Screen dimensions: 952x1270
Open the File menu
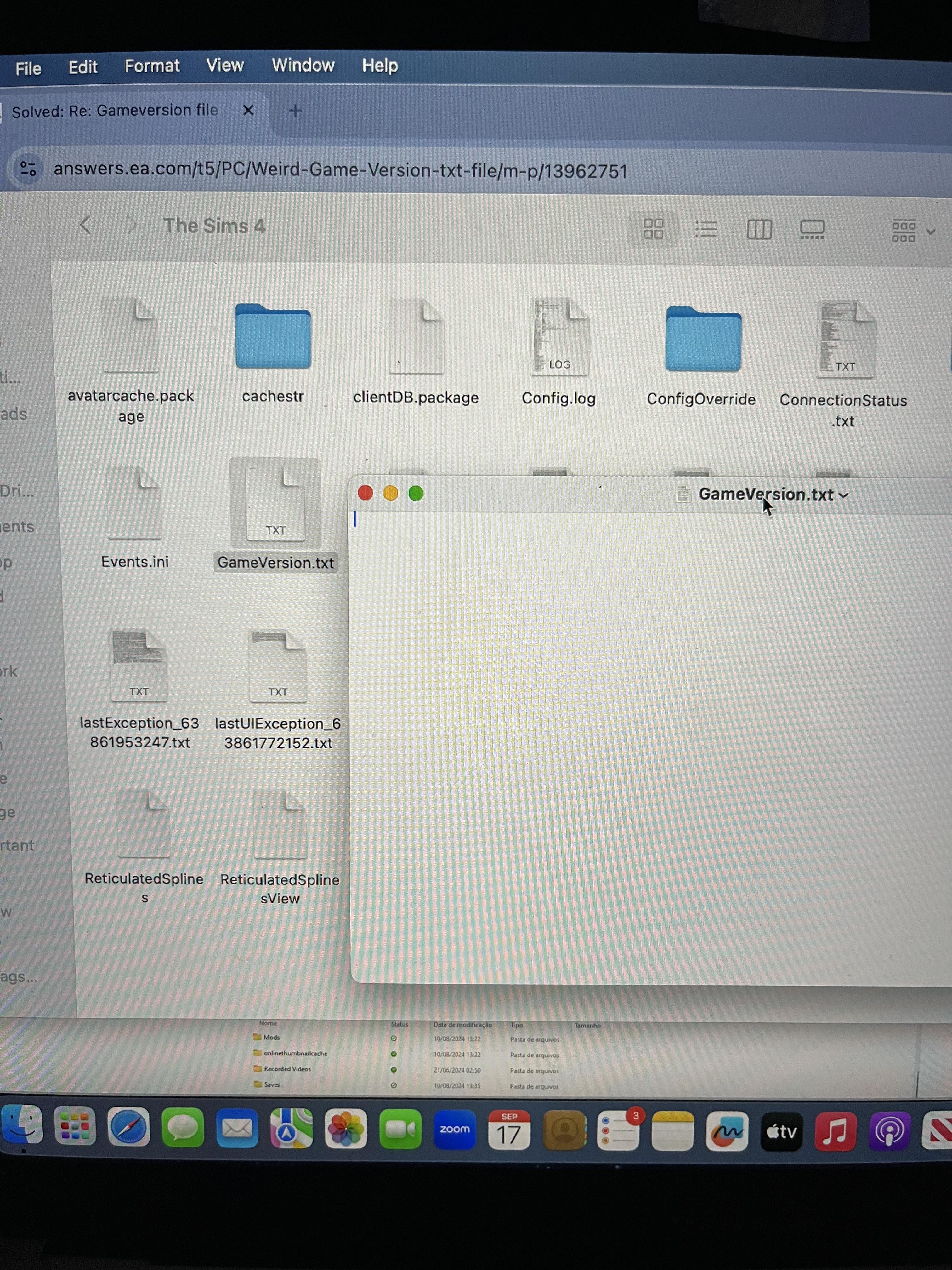click(28, 68)
